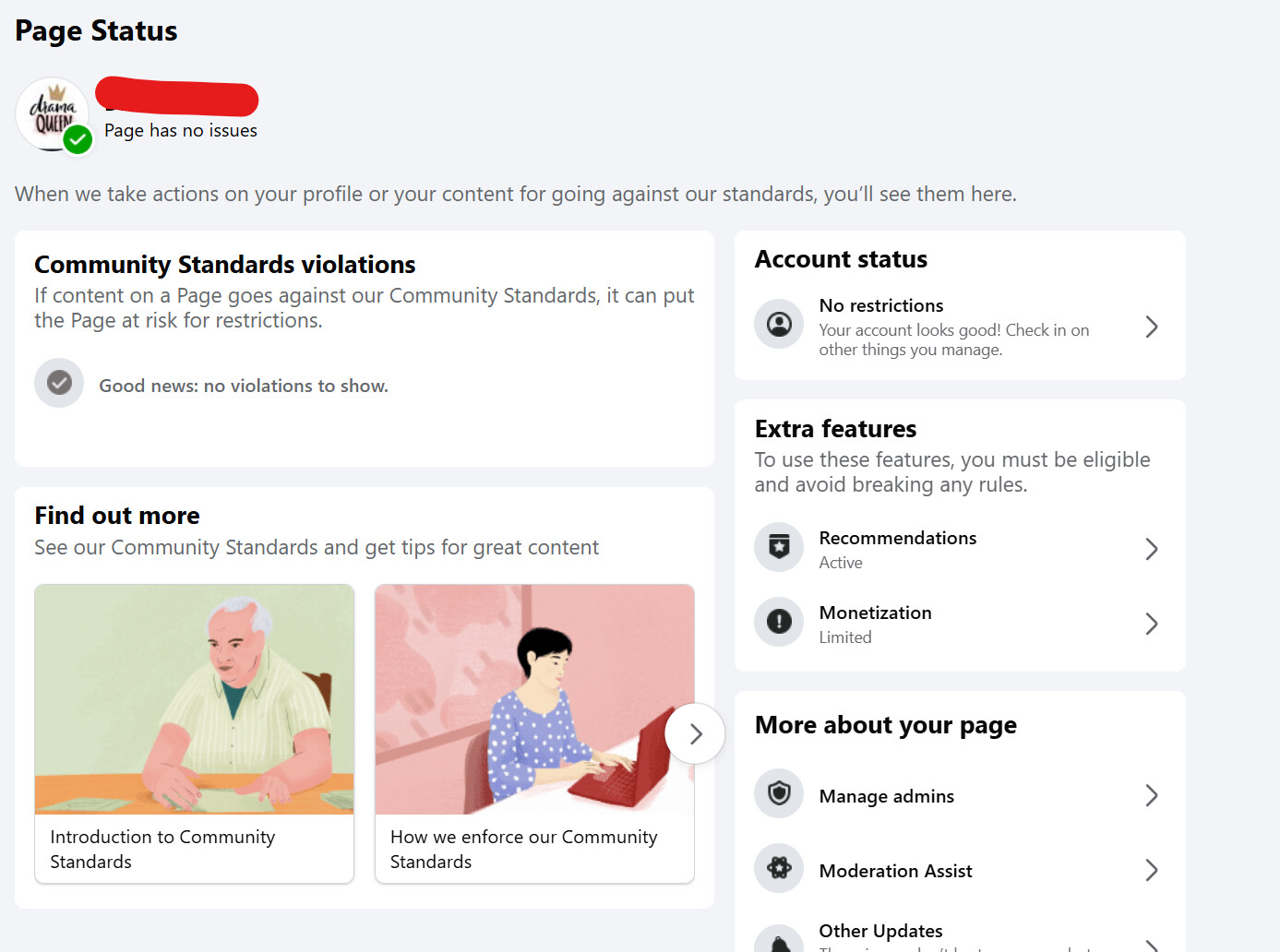Click the gray no-violations checkmark icon
The height and width of the screenshot is (952, 1280).
pyautogui.click(x=59, y=383)
